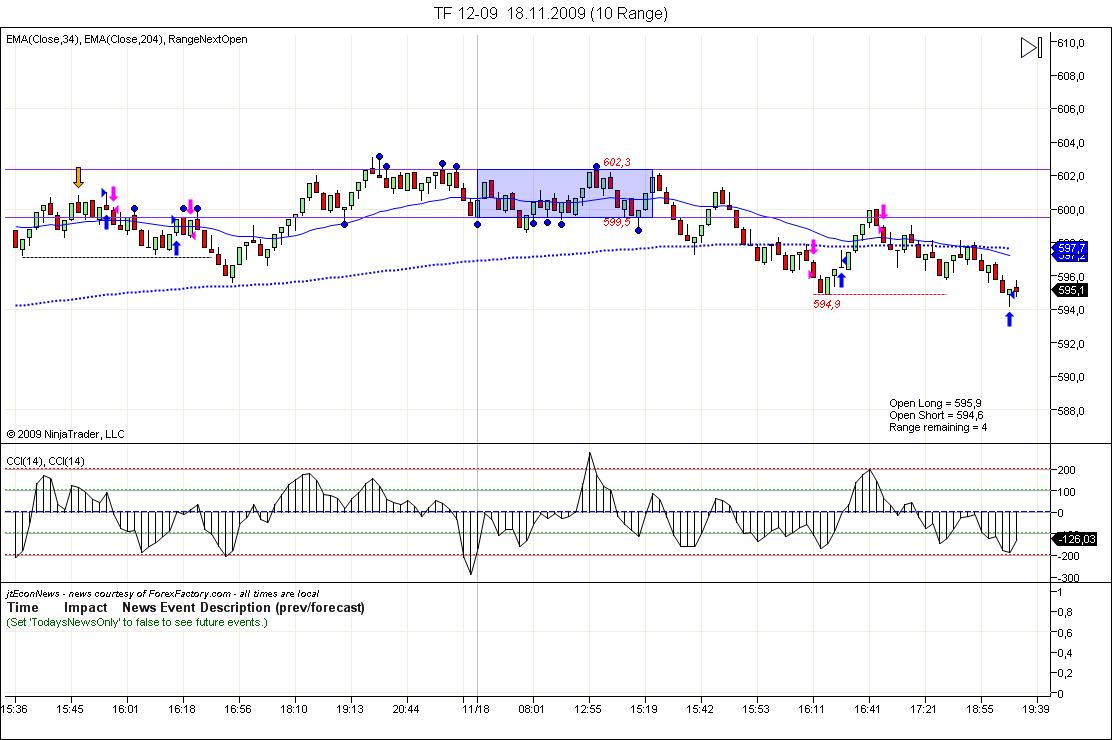This screenshot has width=1112, height=740.
Task: Select the blue 597,7 EMA price marker
Action: [x=1071, y=247]
